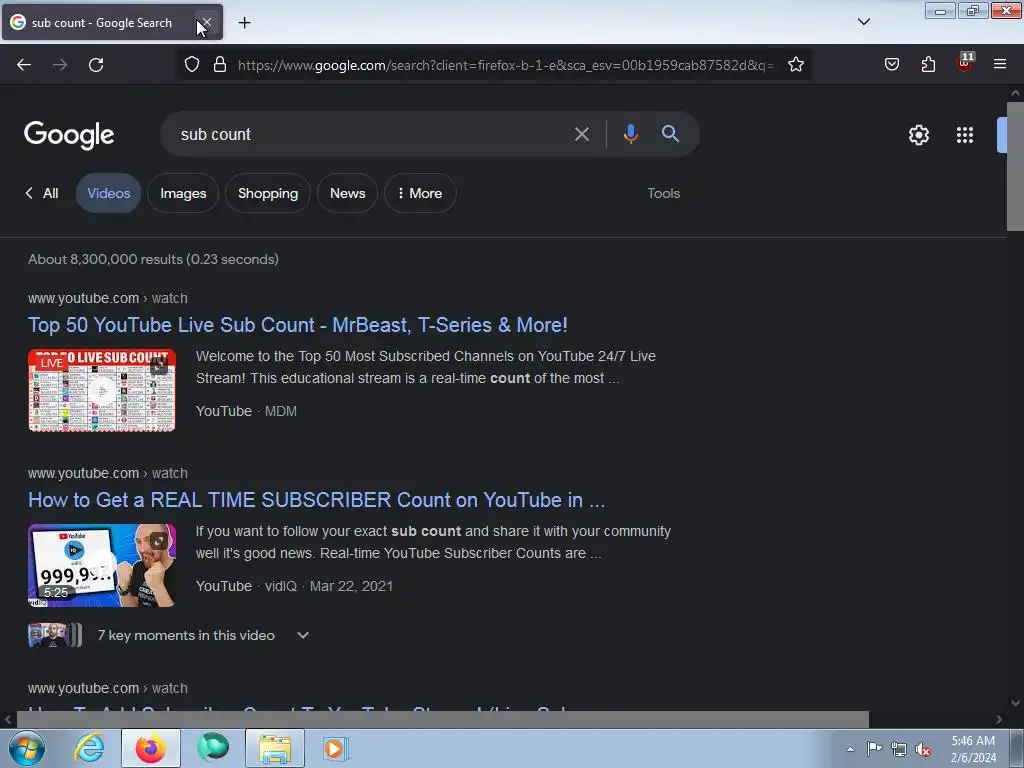Open the clock showing 5:46 AM
1024x768 pixels.
click(973, 749)
